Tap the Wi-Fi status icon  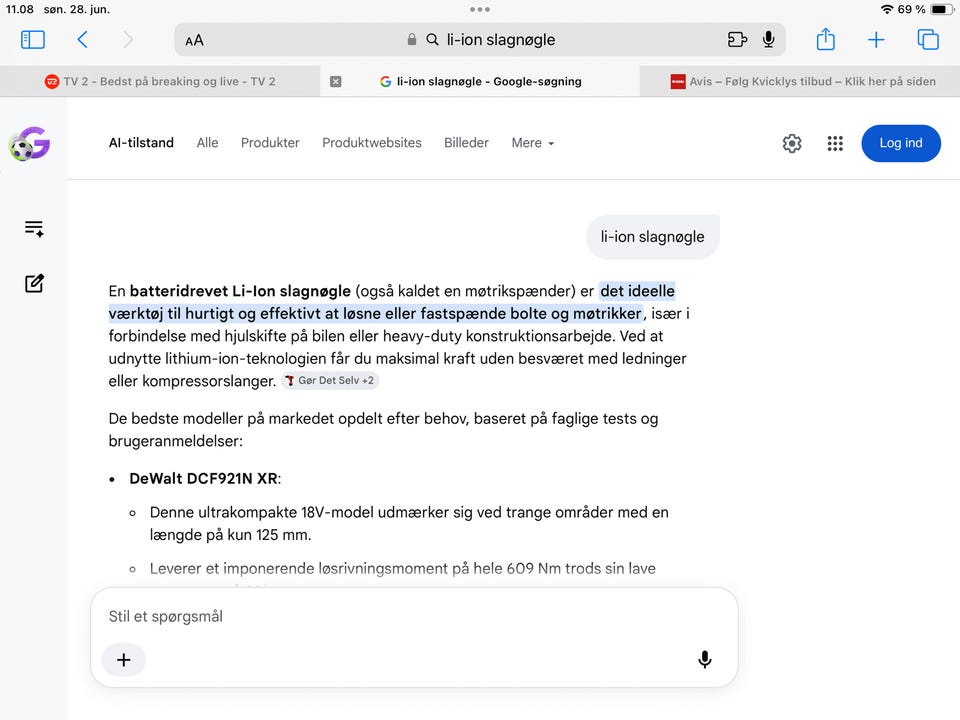pos(887,9)
